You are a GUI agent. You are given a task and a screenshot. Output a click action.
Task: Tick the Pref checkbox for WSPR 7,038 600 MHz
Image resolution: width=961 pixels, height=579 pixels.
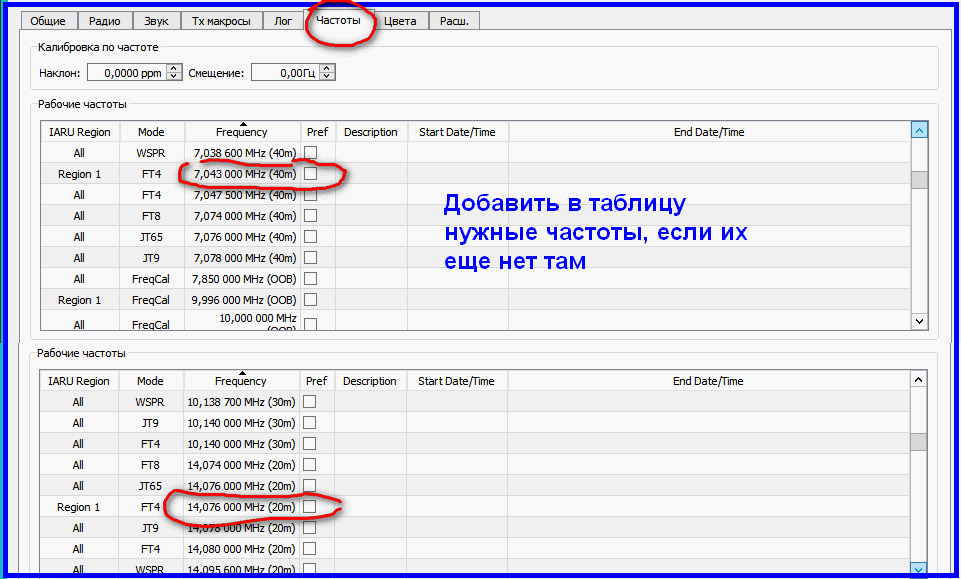point(310,153)
